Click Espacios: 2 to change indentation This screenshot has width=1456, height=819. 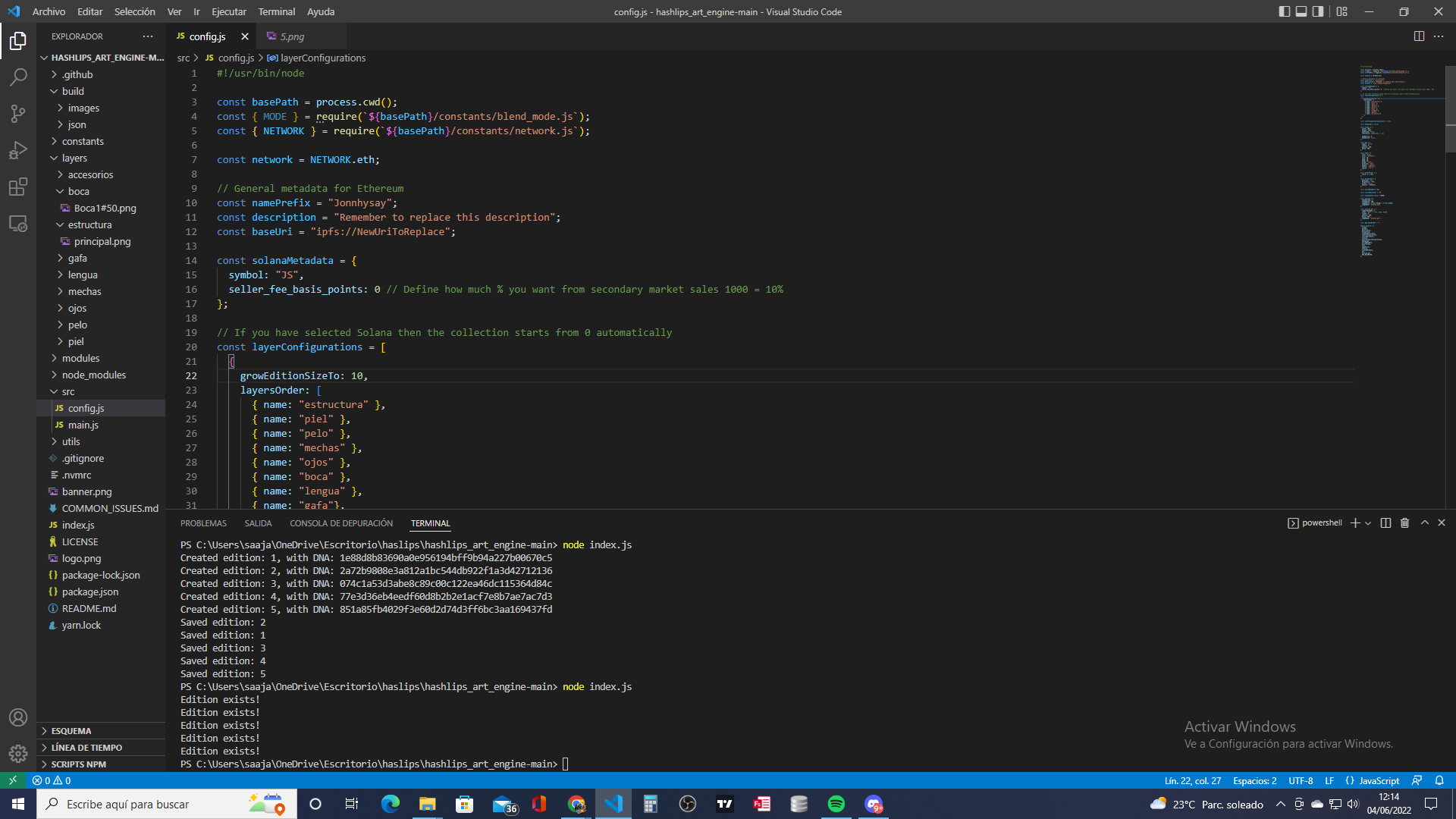[x=1255, y=780]
